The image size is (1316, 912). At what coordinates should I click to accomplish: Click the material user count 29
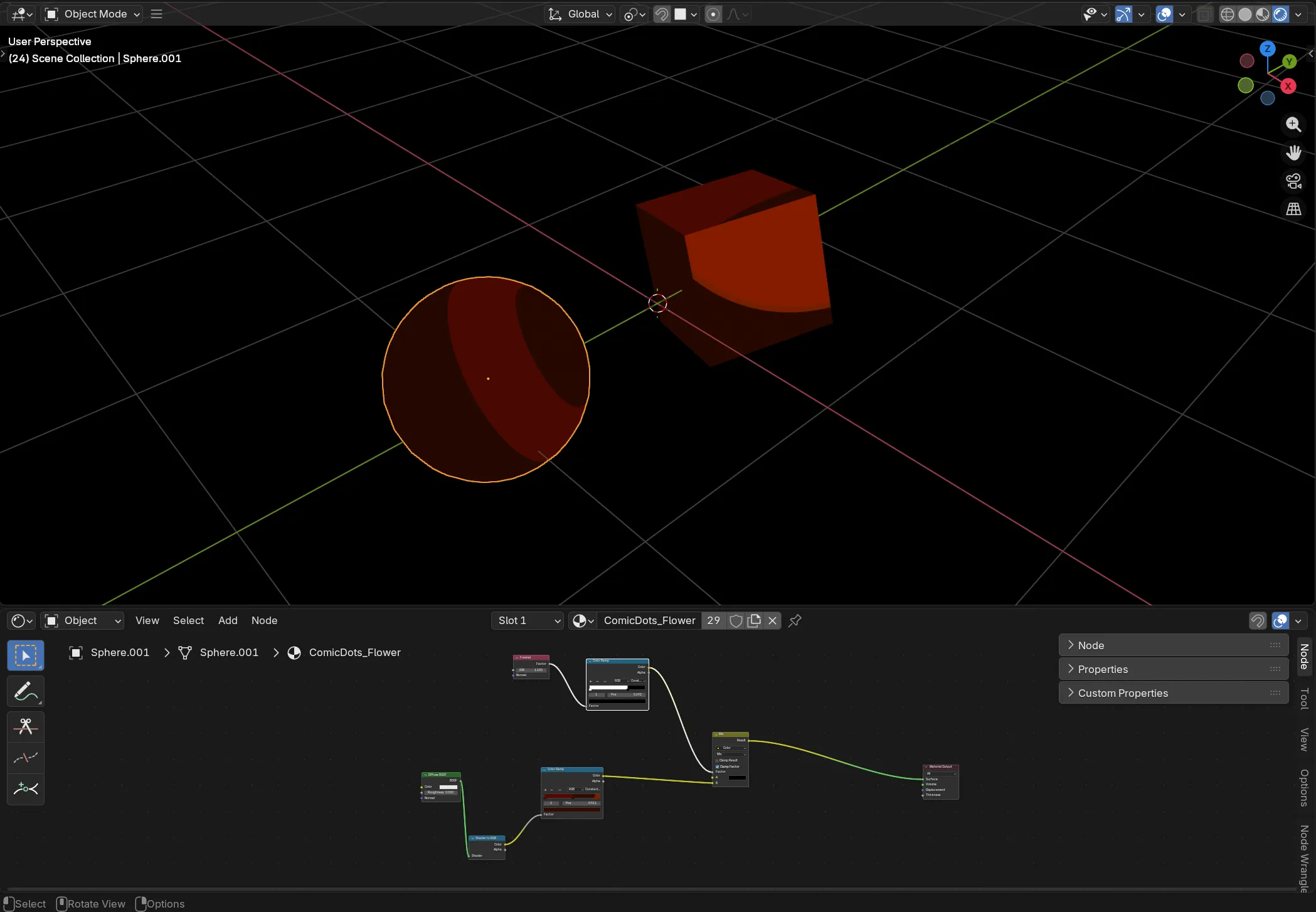(x=713, y=620)
